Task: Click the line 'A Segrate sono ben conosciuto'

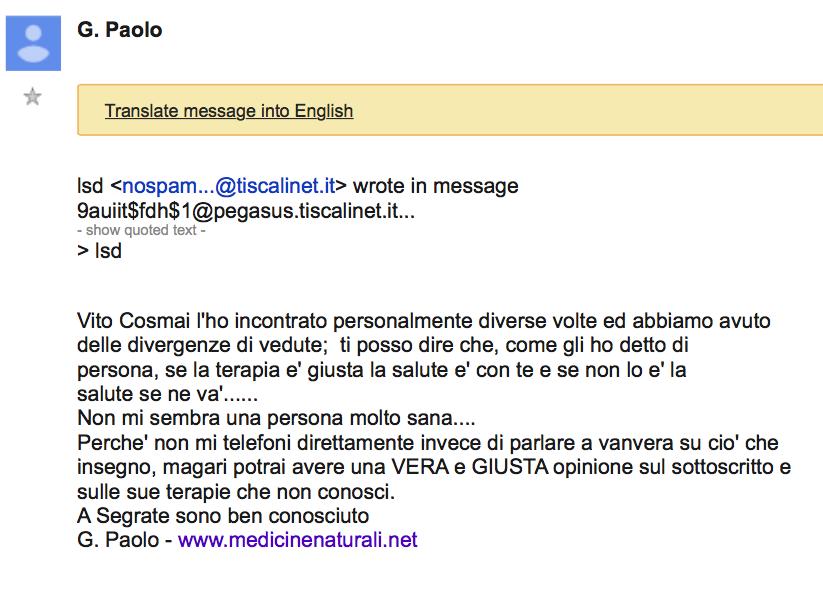Action: (223, 515)
